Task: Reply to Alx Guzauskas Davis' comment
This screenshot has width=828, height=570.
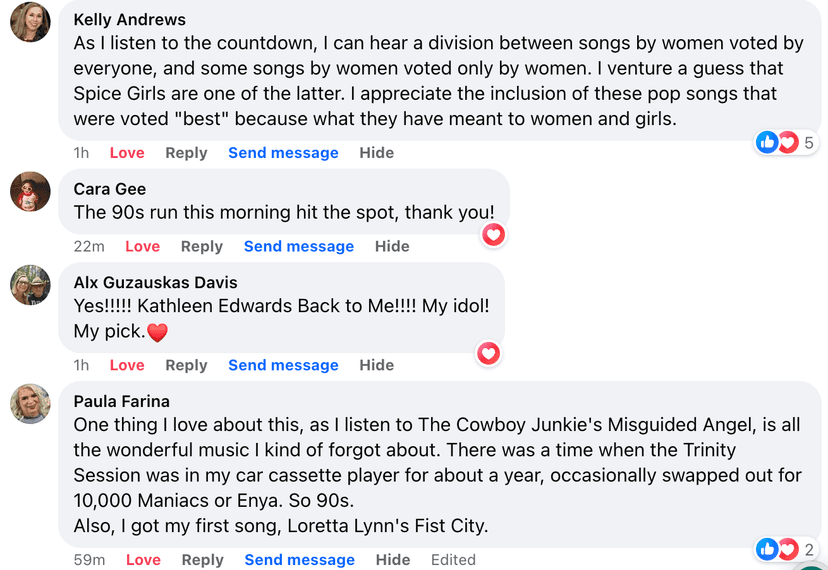Action: pos(186,365)
